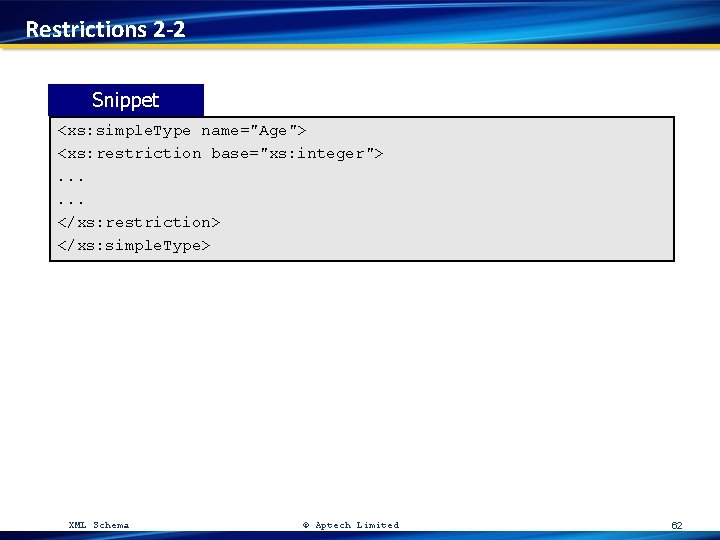Click the word "name" in first code line

click(x=220, y=131)
